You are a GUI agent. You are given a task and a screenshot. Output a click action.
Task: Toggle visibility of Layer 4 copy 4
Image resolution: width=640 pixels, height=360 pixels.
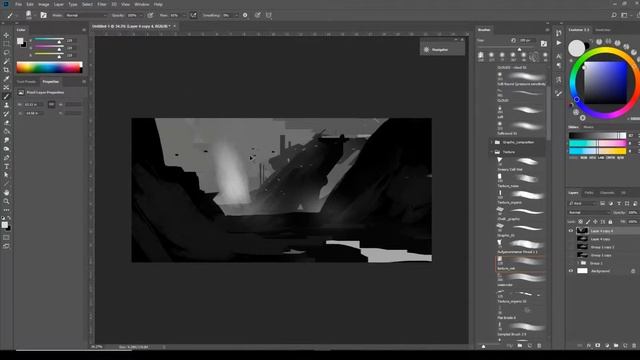[x=571, y=231]
